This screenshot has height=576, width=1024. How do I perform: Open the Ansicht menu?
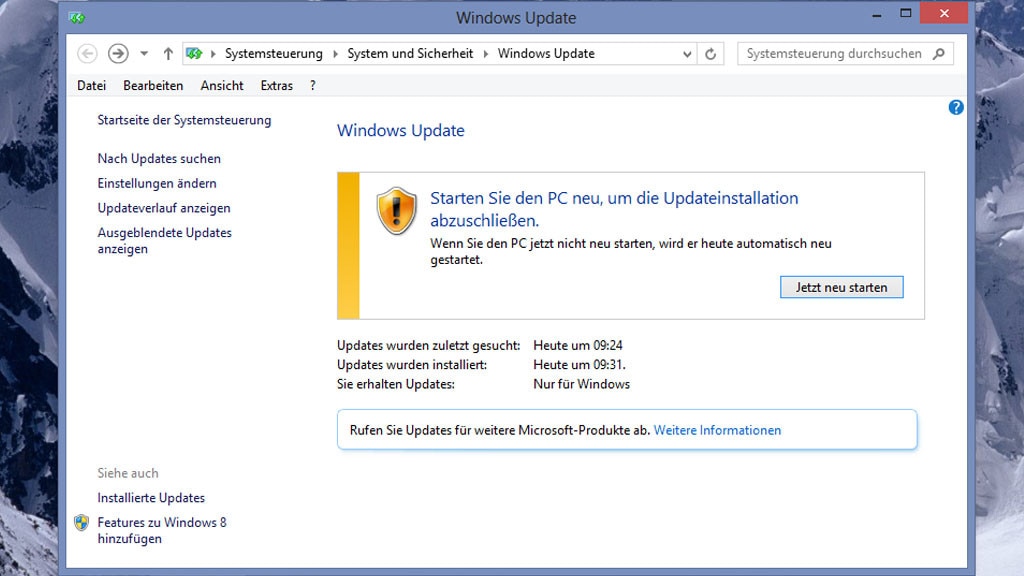[x=221, y=85]
